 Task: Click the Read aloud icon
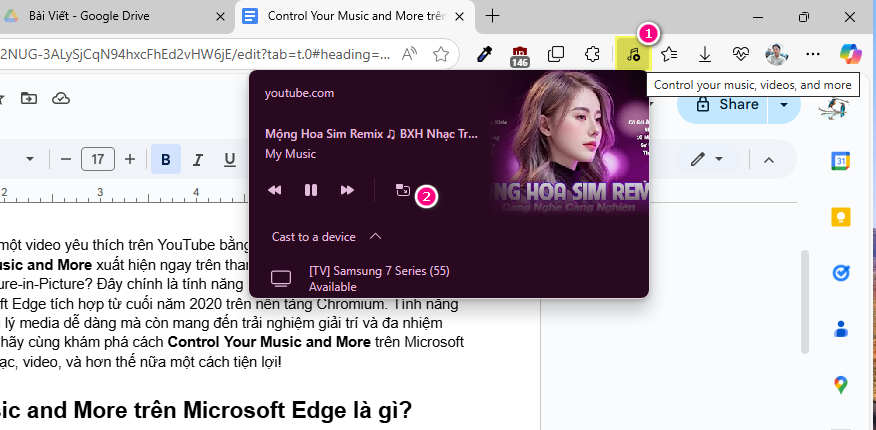[410, 54]
